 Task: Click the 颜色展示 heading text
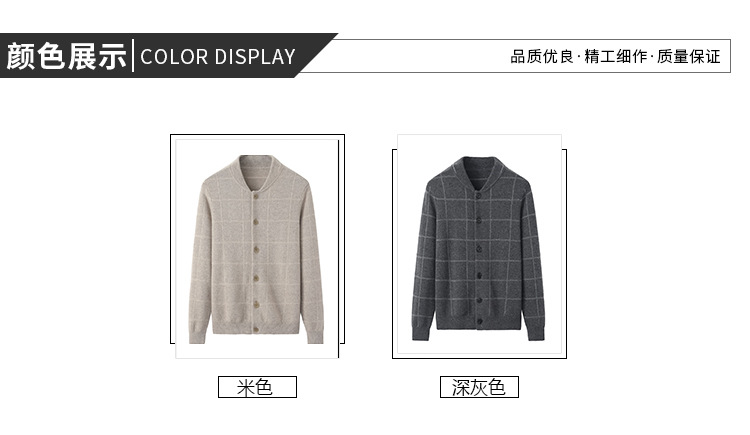coord(66,56)
